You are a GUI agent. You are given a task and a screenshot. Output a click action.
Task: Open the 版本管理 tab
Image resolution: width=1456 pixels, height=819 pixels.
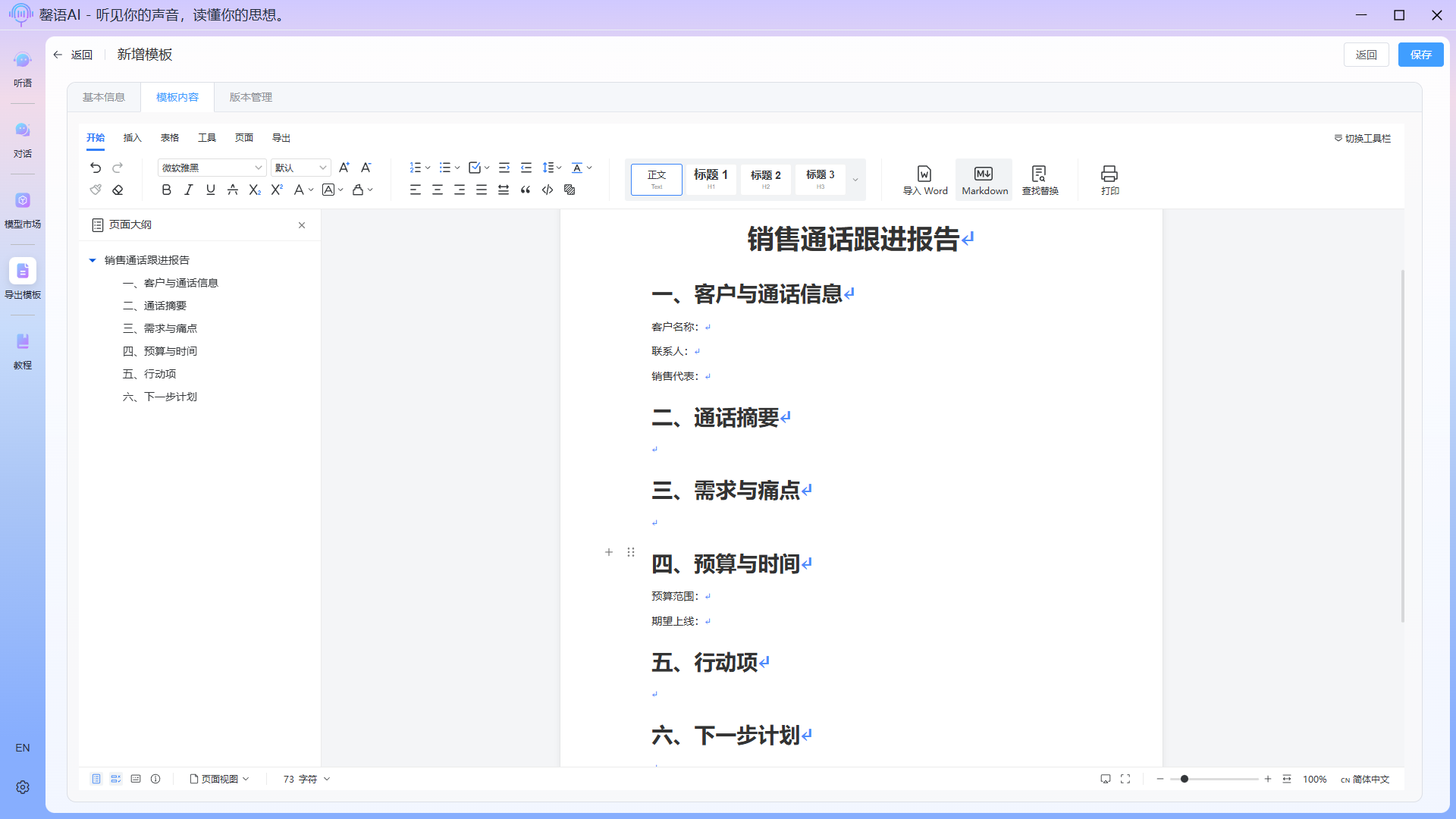(251, 97)
